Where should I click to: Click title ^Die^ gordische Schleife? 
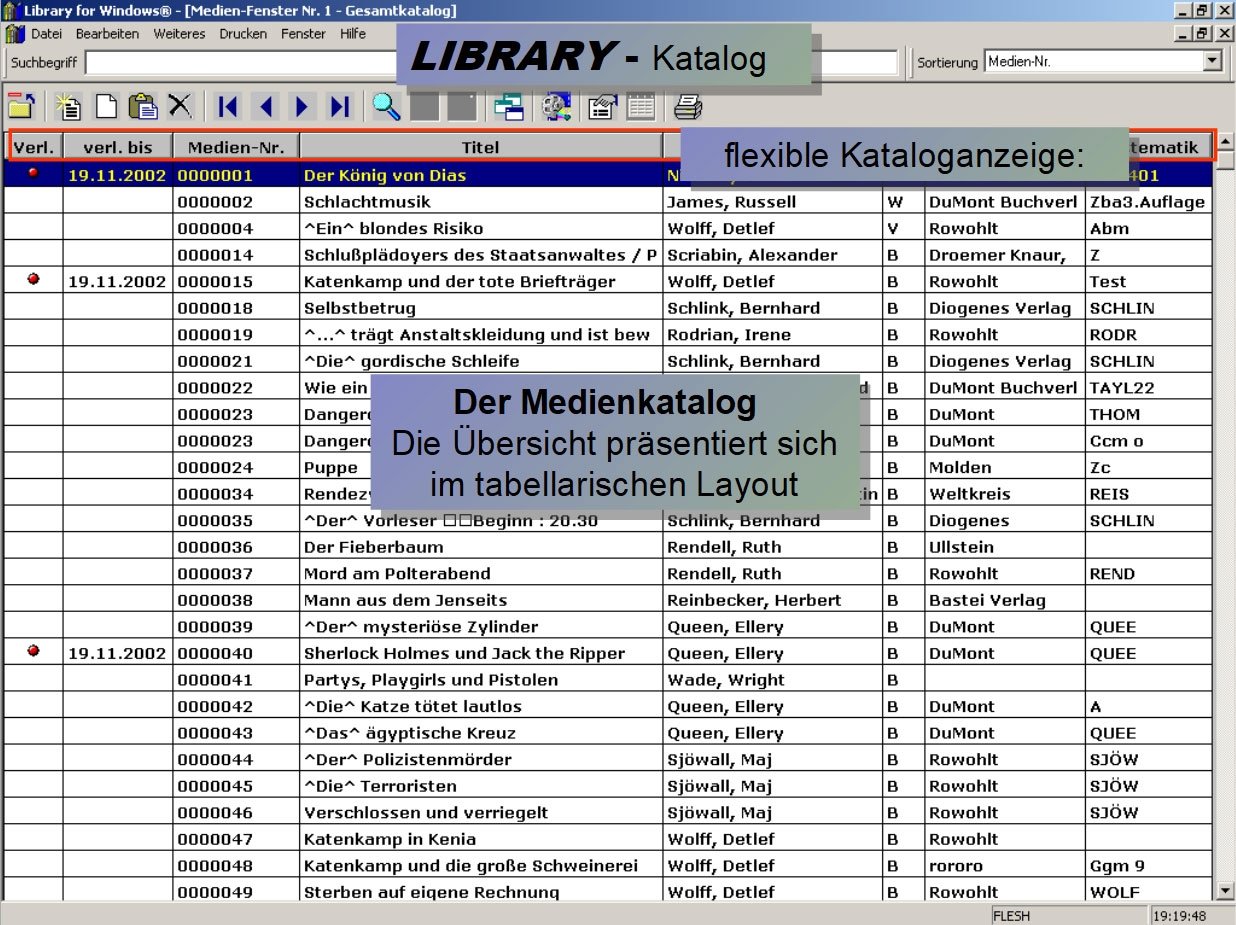coord(412,361)
